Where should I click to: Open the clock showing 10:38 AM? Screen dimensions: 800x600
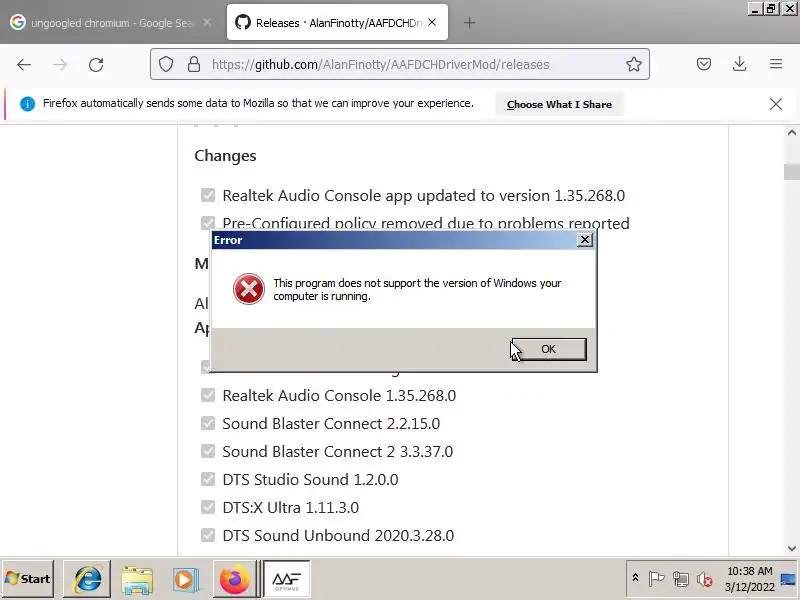pyautogui.click(x=750, y=579)
